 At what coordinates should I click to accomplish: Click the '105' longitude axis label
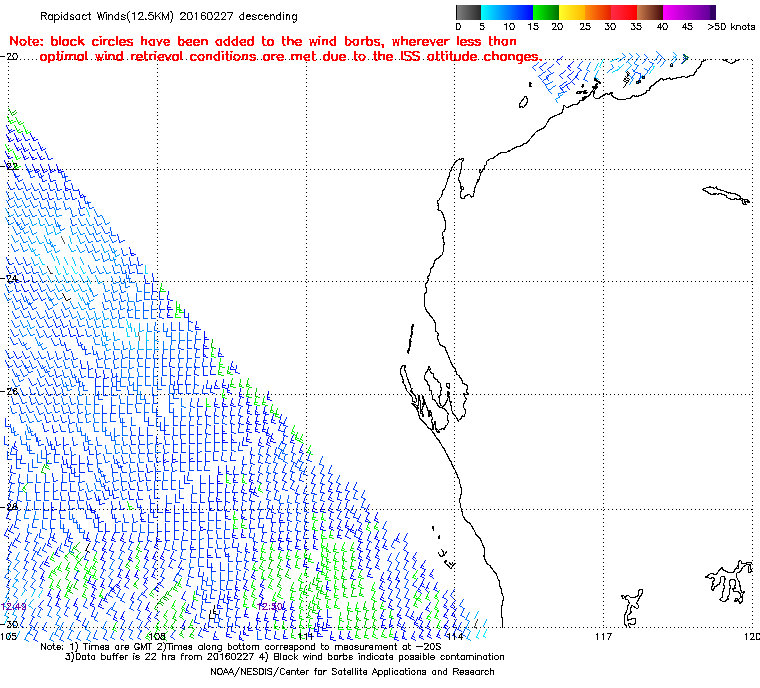click(x=8, y=636)
